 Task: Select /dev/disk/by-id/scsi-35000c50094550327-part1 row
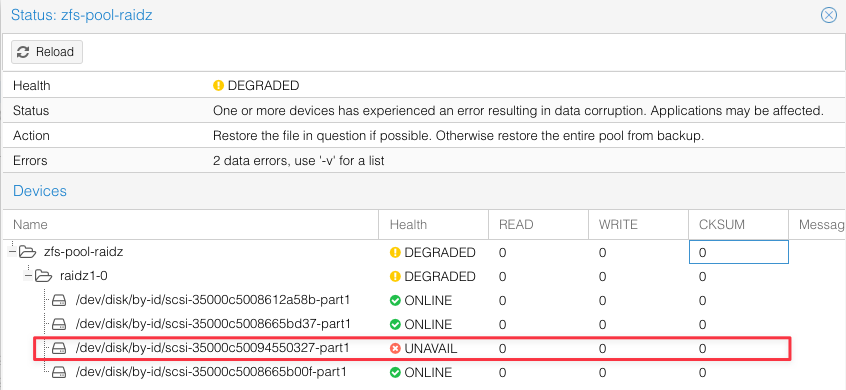click(213, 348)
